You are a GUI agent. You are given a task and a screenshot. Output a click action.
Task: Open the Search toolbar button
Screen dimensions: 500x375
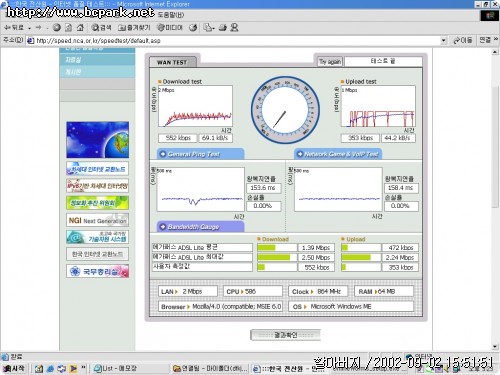click(101, 28)
